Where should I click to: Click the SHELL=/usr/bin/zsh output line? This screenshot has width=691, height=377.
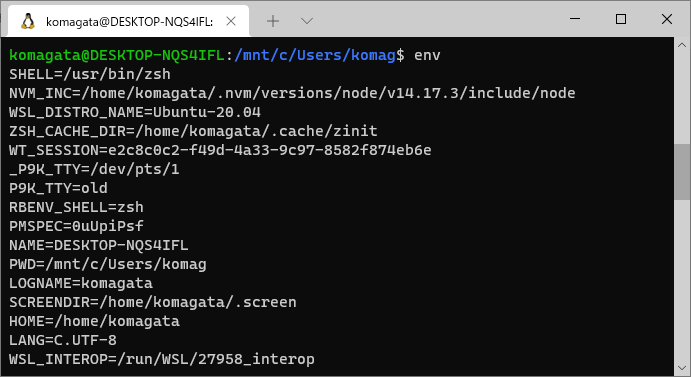(x=90, y=74)
